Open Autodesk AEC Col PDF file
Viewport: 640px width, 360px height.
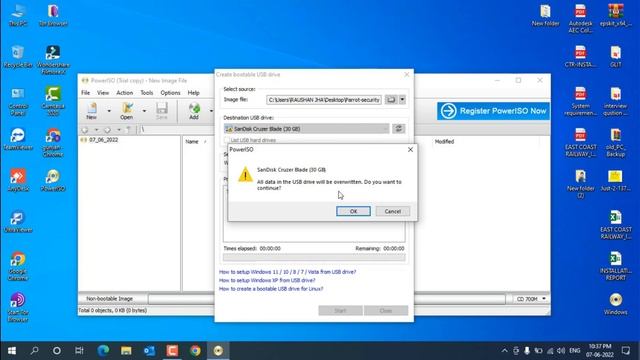click(x=580, y=18)
